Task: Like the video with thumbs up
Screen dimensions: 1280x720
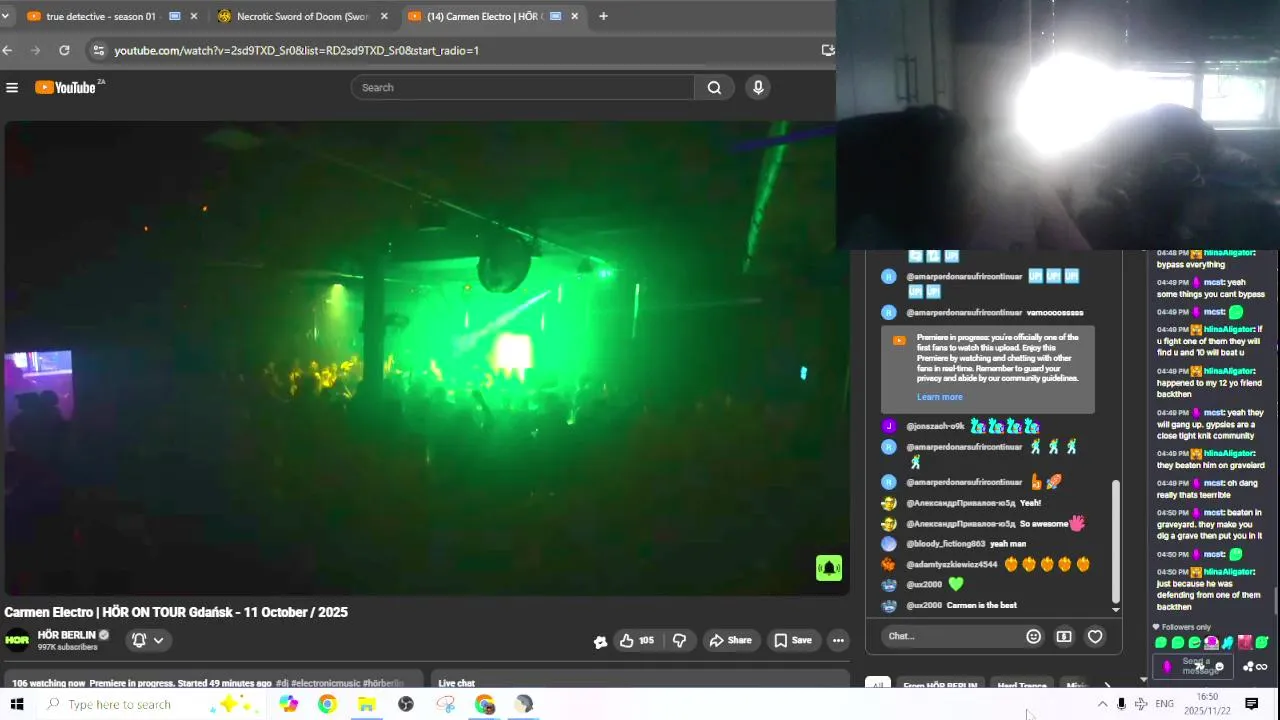Action: [636, 640]
